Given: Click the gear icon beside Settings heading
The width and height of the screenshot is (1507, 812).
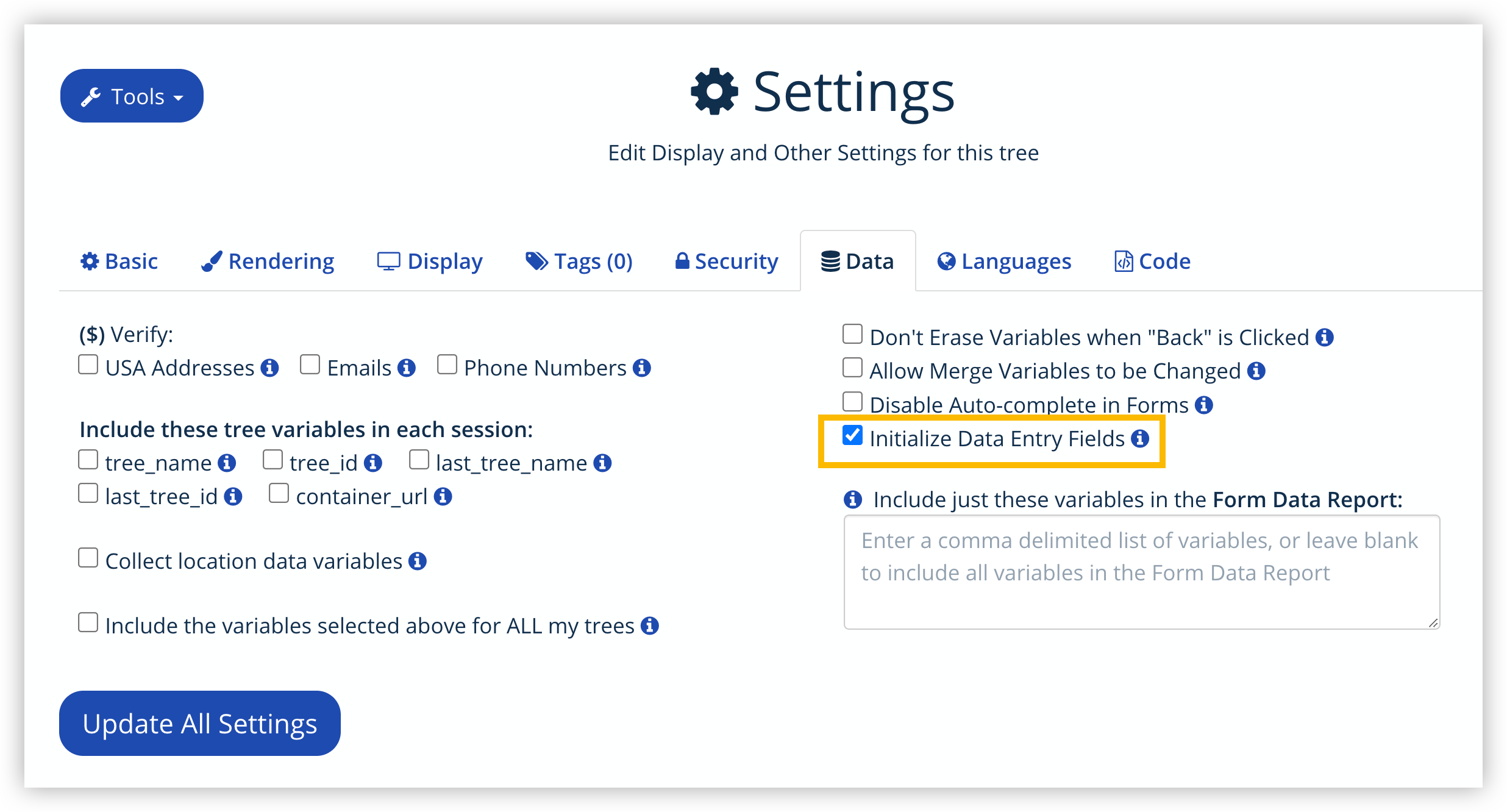Looking at the screenshot, I should (x=714, y=91).
